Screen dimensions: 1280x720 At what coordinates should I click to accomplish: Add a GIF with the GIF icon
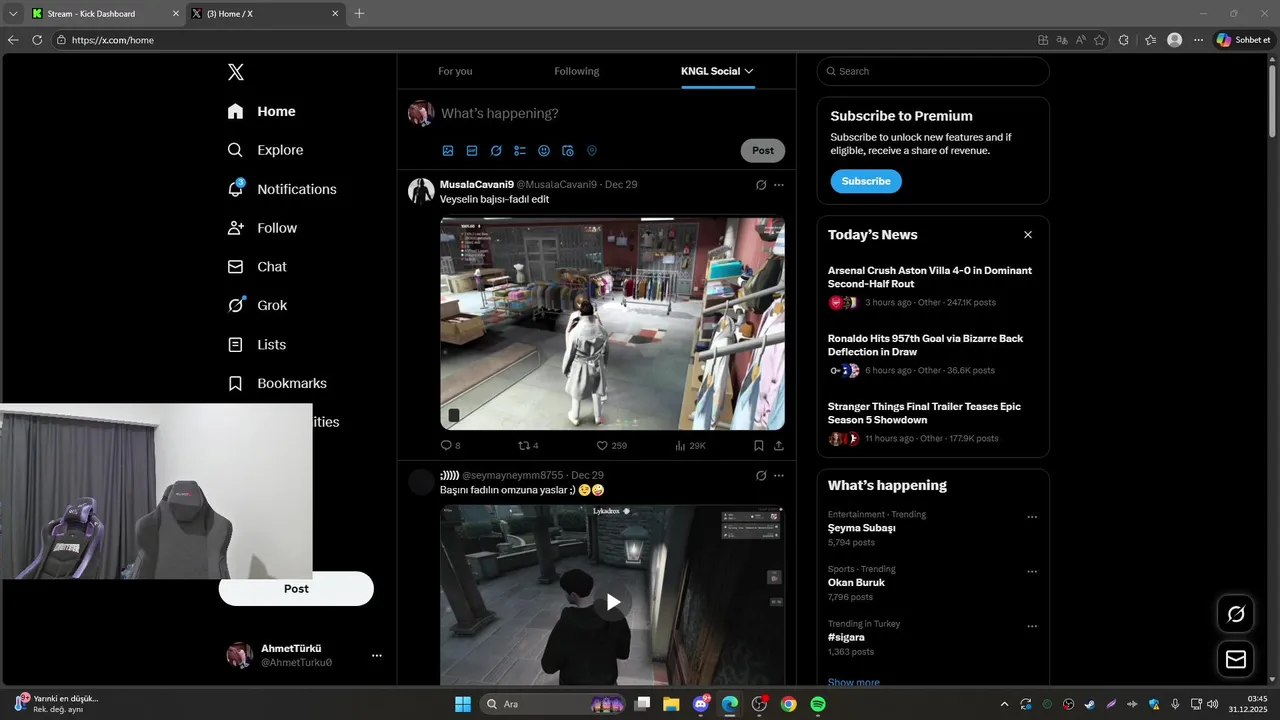pos(472,151)
